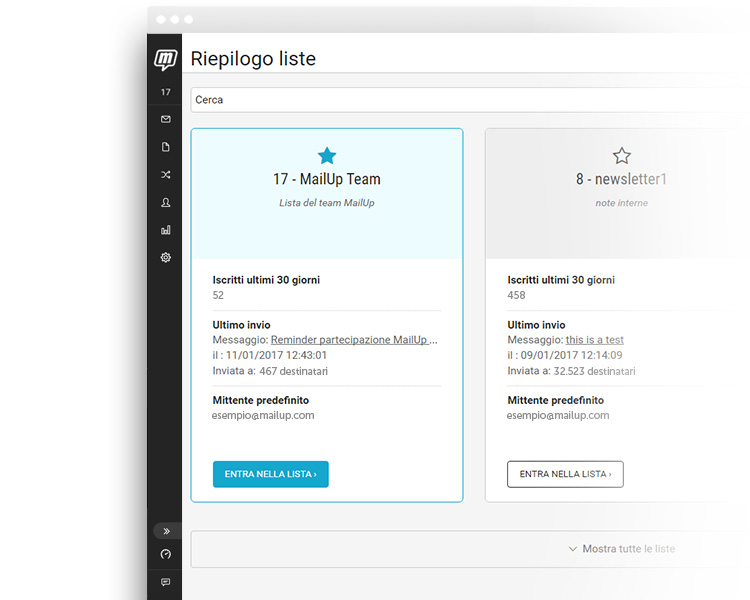Unfavorite the 17 - MailUp Team star
Viewport: 750px width, 600px height.
click(327, 155)
